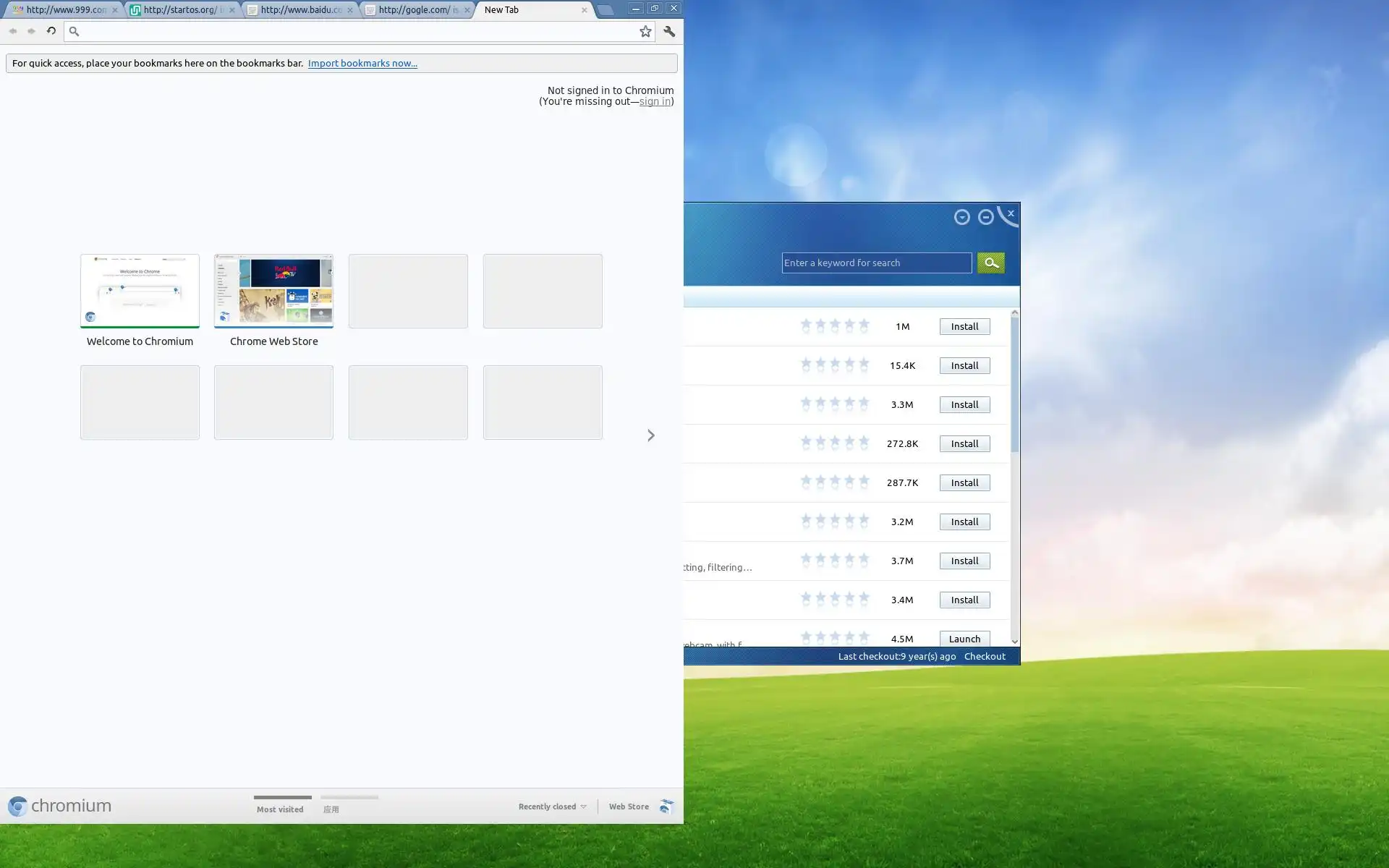
Task: Click round dropdown-arrow icon in software center
Action: (x=961, y=217)
